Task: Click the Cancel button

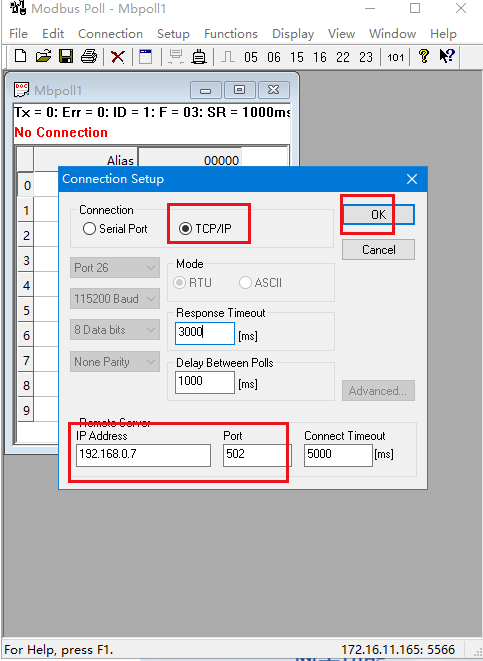Action: pyautogui.click(x=378, y=250)
